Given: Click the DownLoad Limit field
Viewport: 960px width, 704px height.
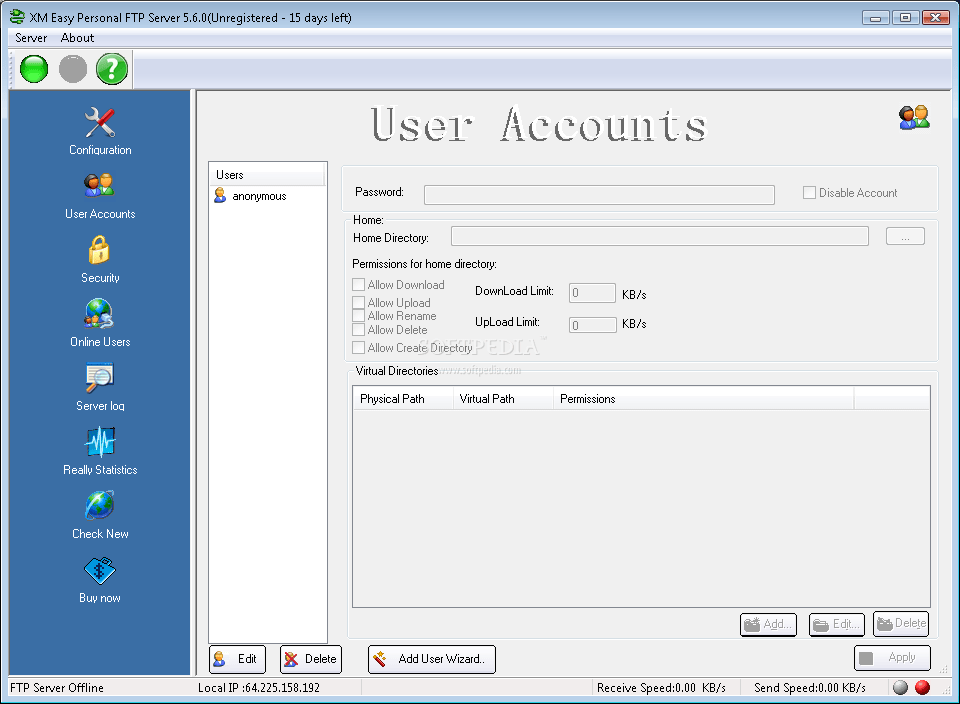Looking at the screenshot, I should (592, 293).
